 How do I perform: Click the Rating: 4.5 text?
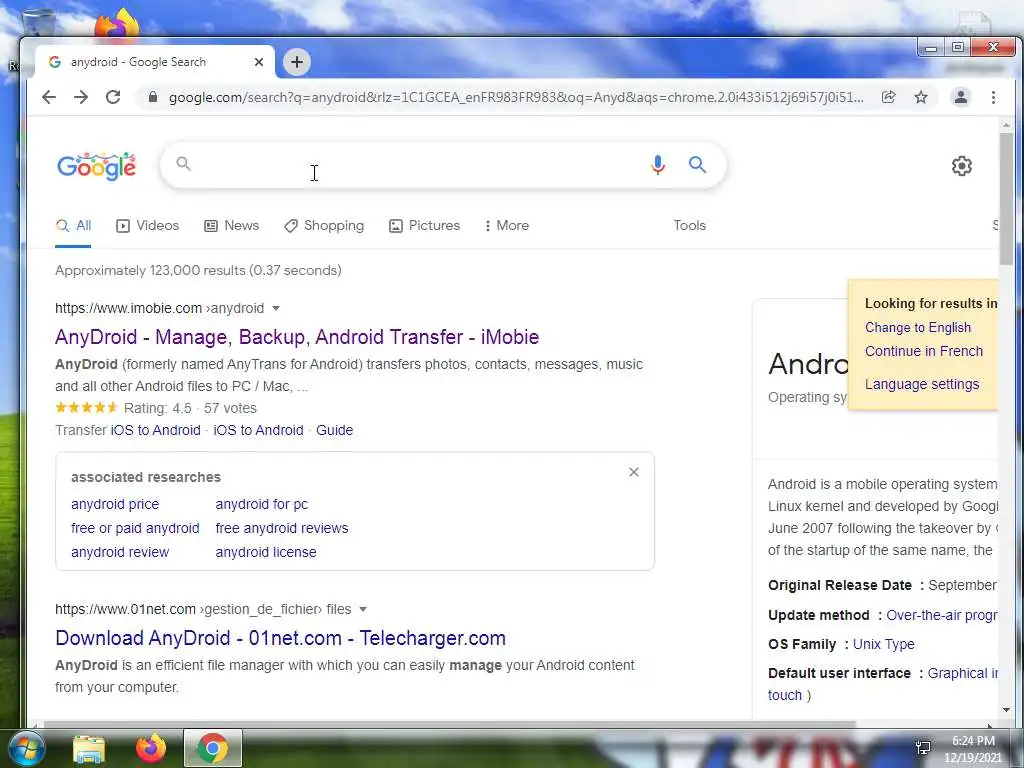(x=157, y=408)
